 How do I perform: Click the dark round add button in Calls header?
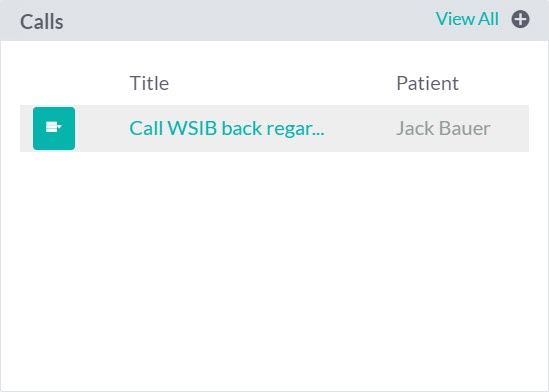coord(520,19)
